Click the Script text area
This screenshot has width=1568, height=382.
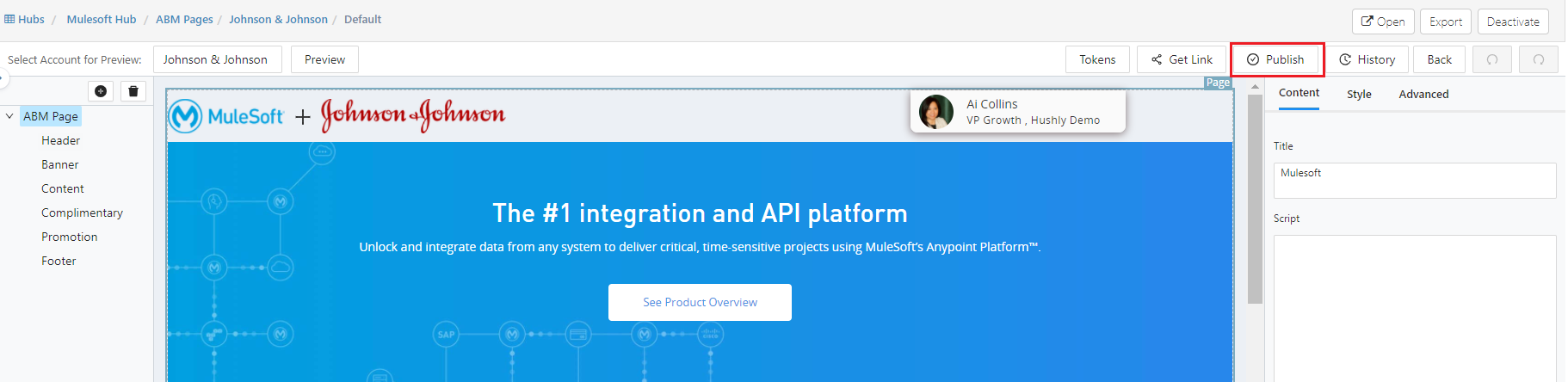1415,308
